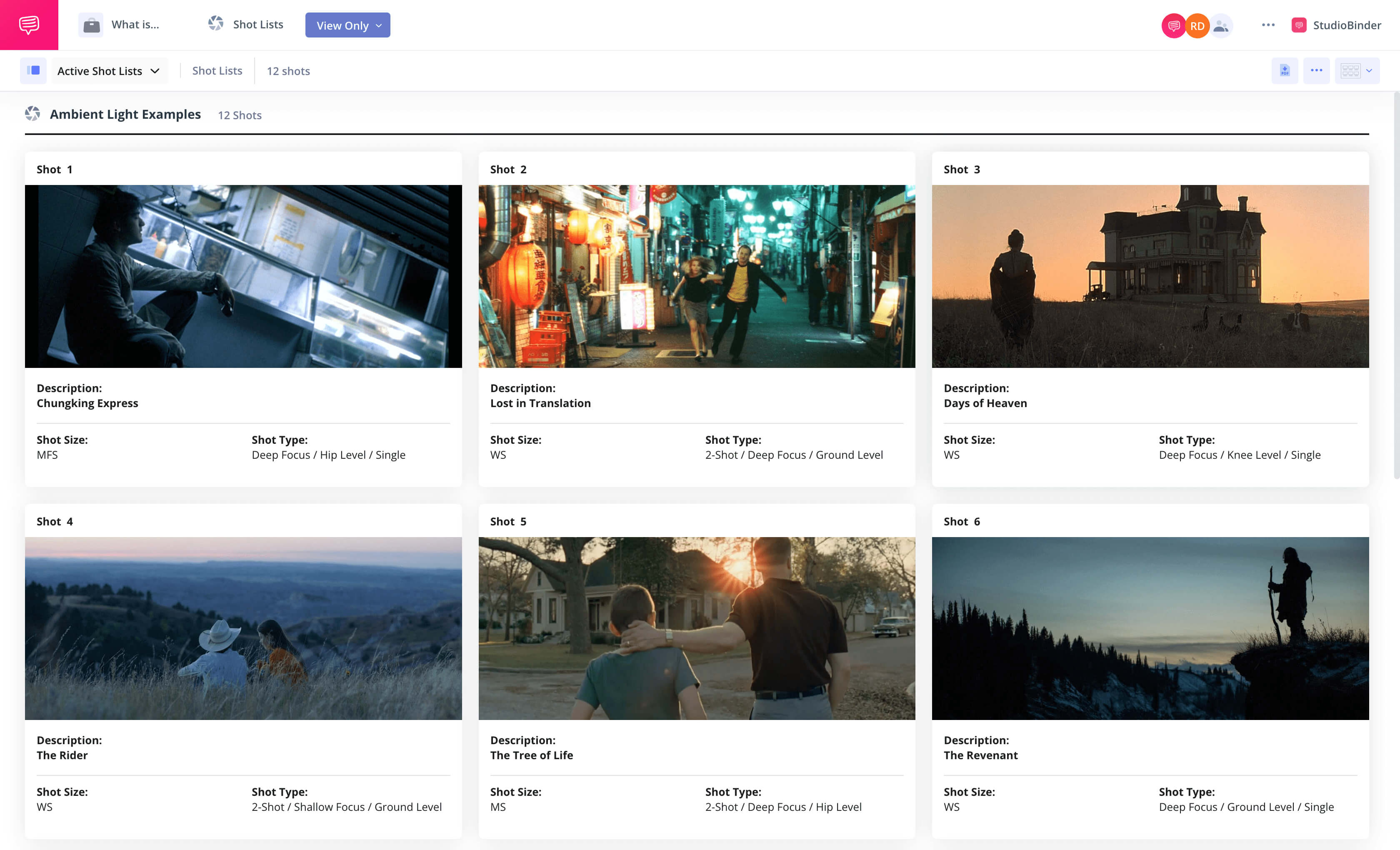Select the 'Chungking Express' description text

87,403
